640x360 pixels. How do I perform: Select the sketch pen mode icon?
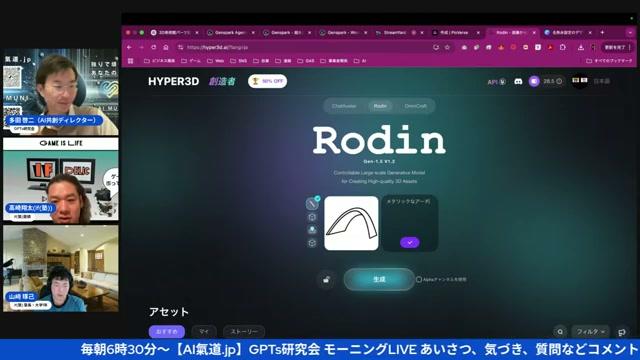pos(312,203)
